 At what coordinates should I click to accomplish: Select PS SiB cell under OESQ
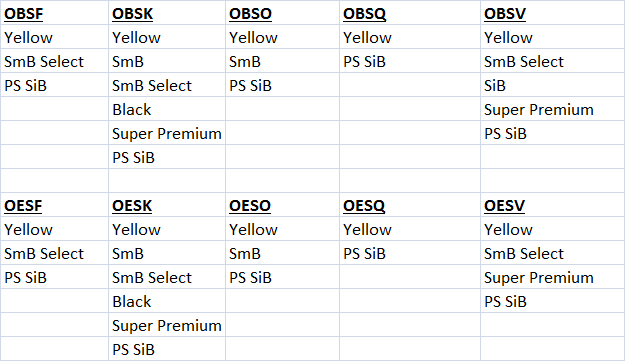coord(410,253)
